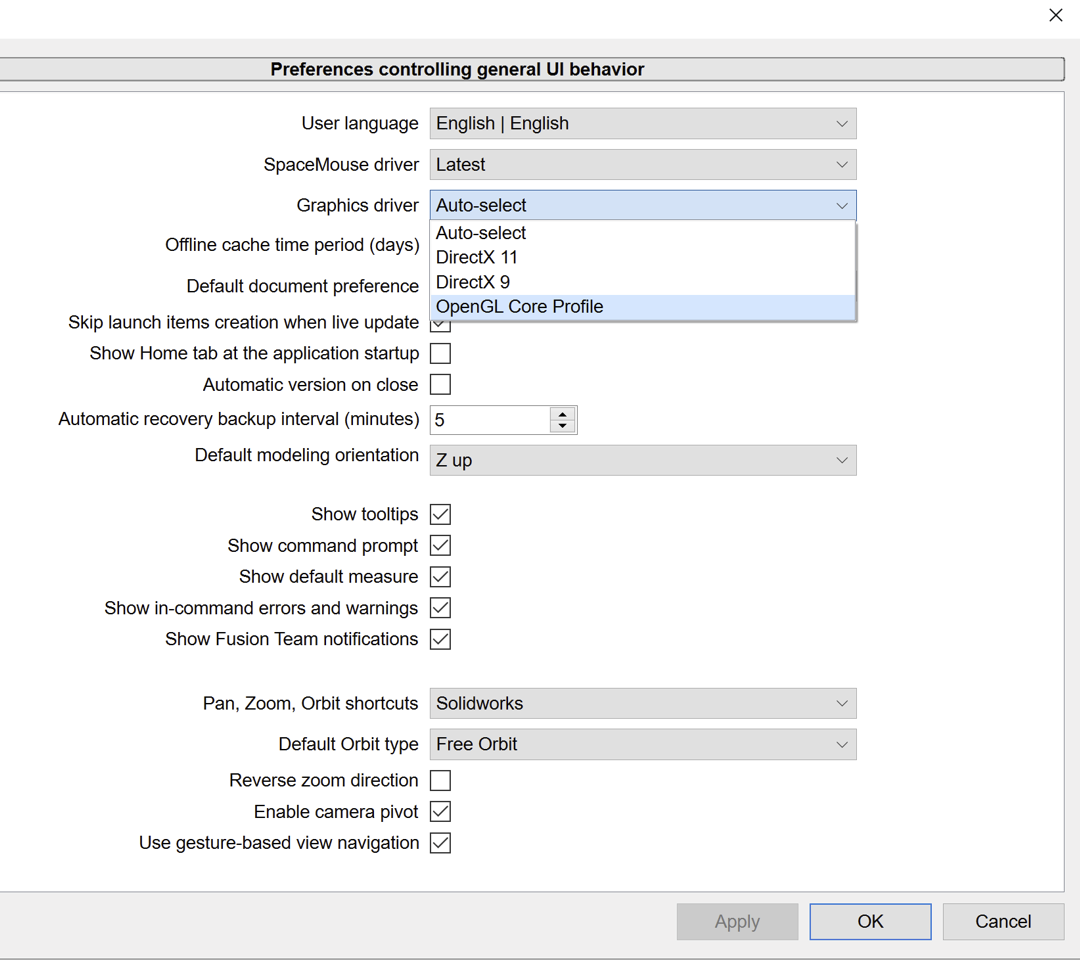This screenshot has height=960, width=1080.
Task: Enable Reverse zoom direction checkbox
Action: point(440,780)
